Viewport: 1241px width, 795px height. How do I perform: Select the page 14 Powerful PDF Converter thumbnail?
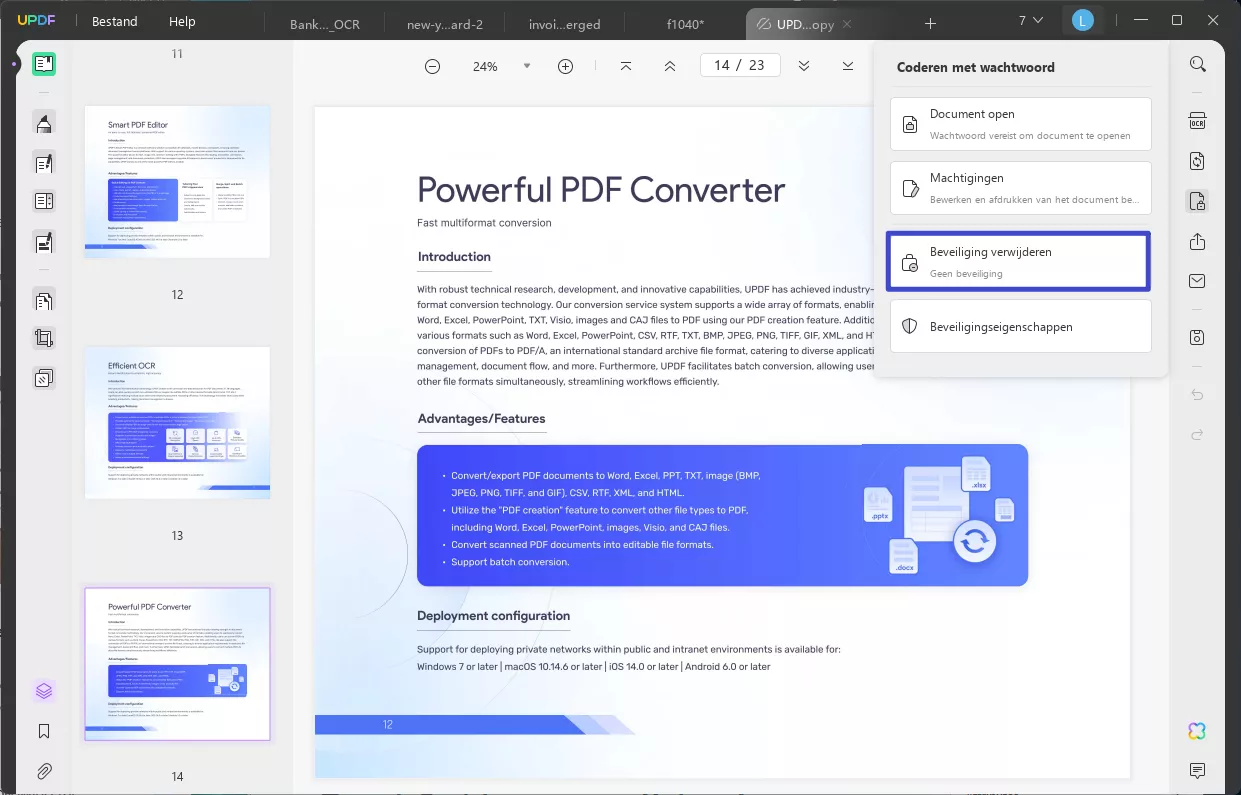tap(177, 664)
